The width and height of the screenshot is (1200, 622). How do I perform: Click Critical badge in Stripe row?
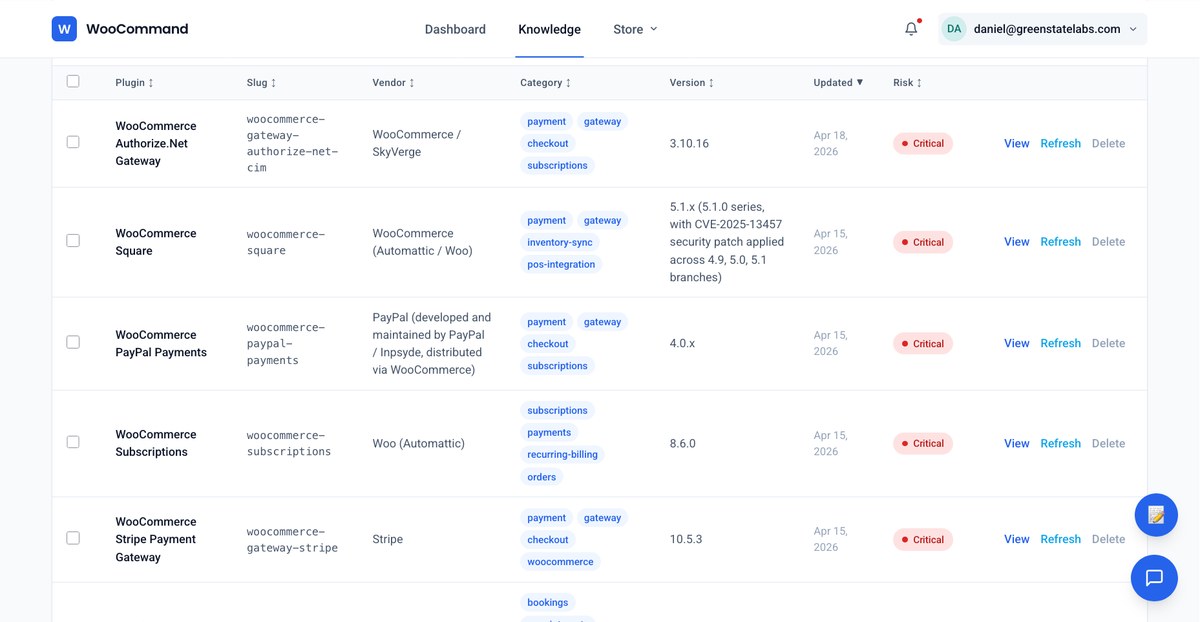point(923,539)
